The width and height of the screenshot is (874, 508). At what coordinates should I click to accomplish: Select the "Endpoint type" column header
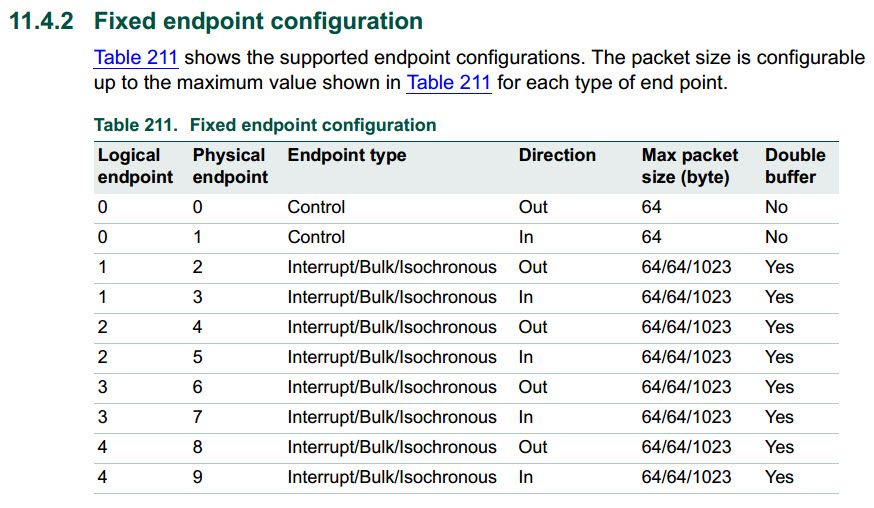pos(347,155)
